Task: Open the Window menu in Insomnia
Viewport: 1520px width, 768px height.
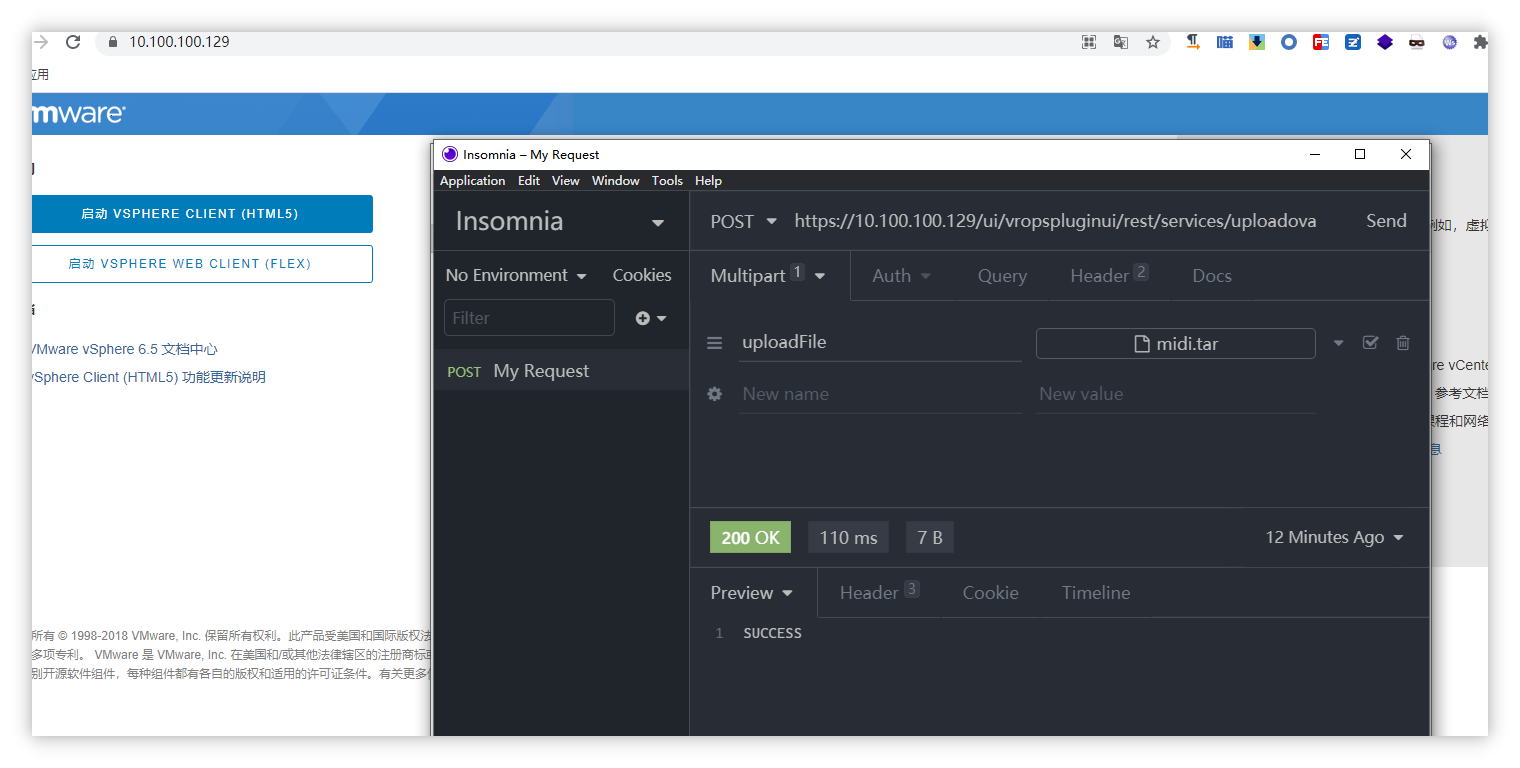Action: click(615, 181)
